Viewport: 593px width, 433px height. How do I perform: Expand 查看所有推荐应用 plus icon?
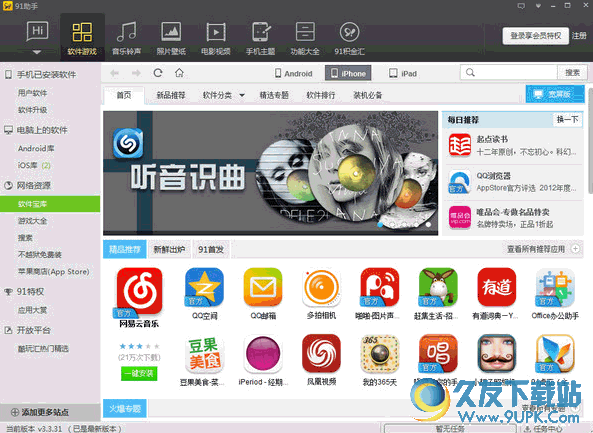tap(575, 249)
